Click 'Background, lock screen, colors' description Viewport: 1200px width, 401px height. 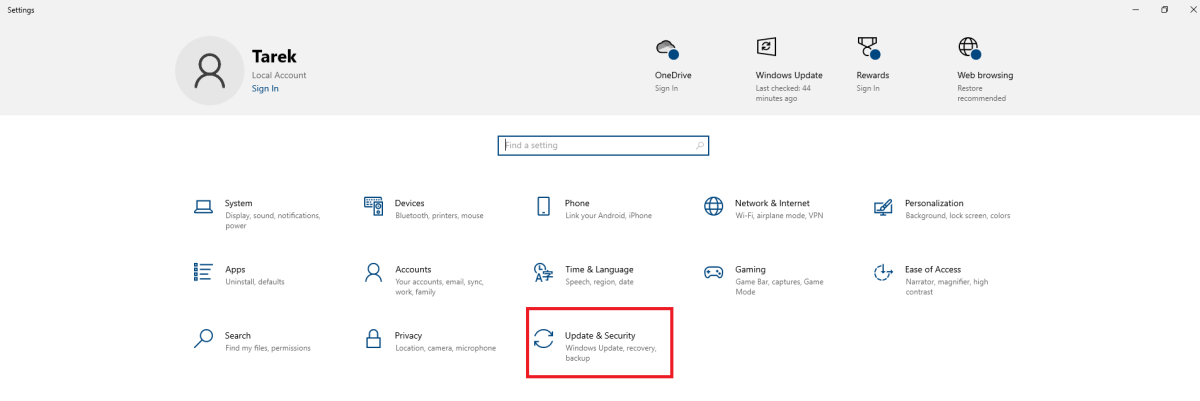pyautogui.click(x=957, y=215)
